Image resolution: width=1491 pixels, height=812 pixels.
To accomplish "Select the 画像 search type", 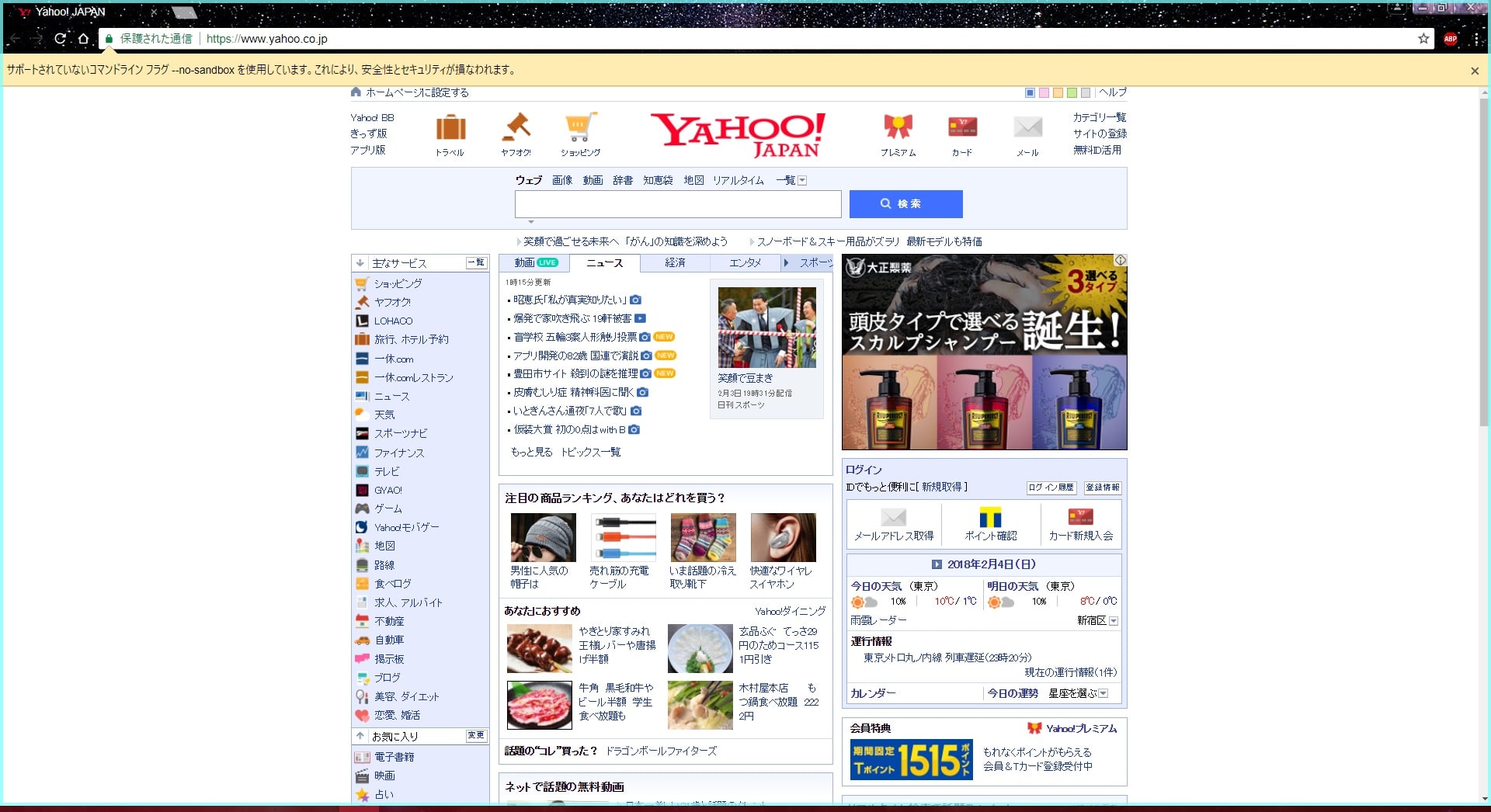I will (x=562, y=180).
